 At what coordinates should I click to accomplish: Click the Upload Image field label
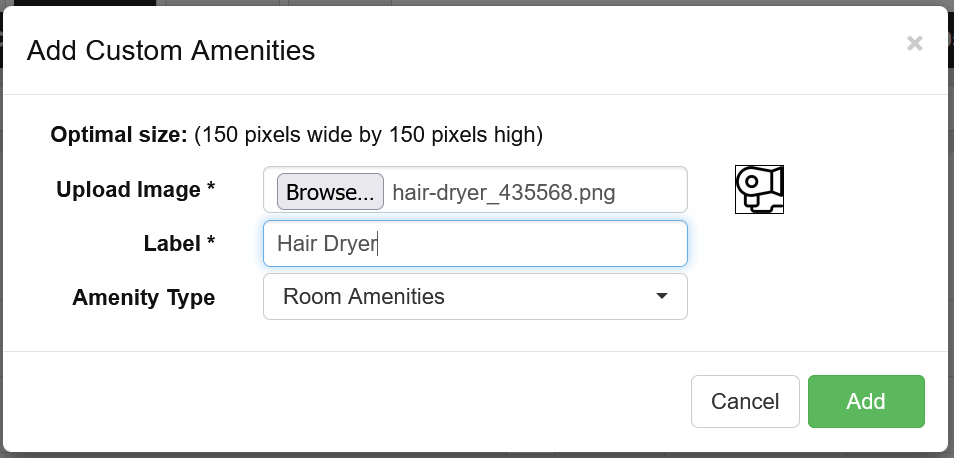tap(136, 189)
